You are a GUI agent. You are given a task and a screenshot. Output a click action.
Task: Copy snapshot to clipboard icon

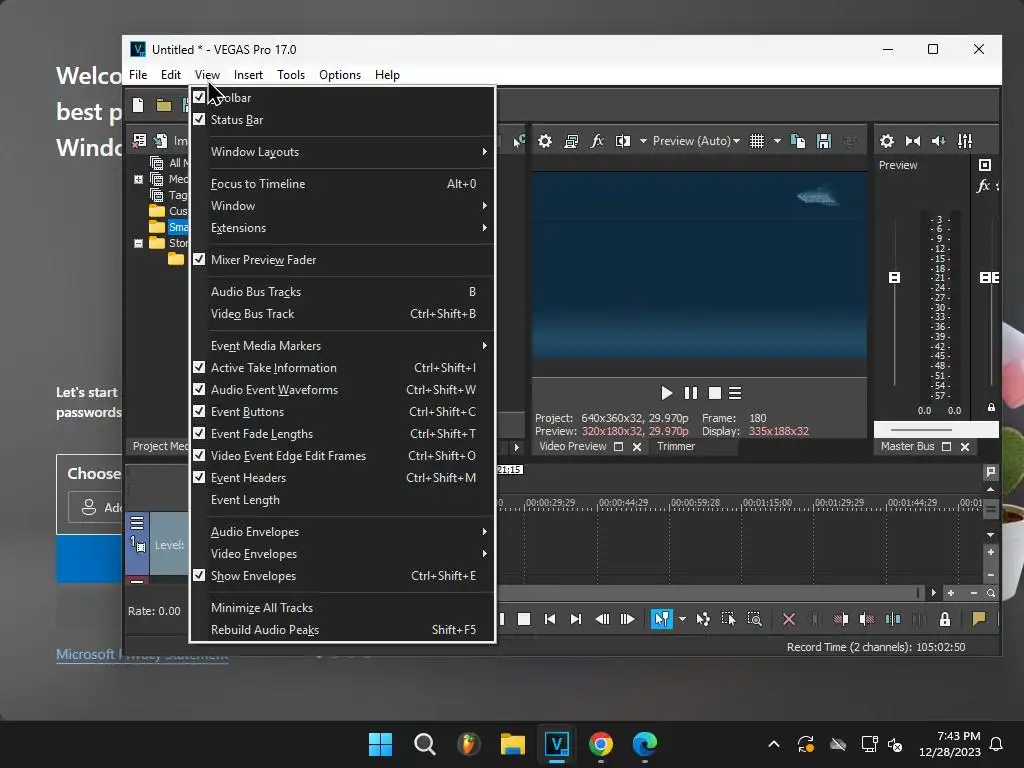(x=798, y=141)
